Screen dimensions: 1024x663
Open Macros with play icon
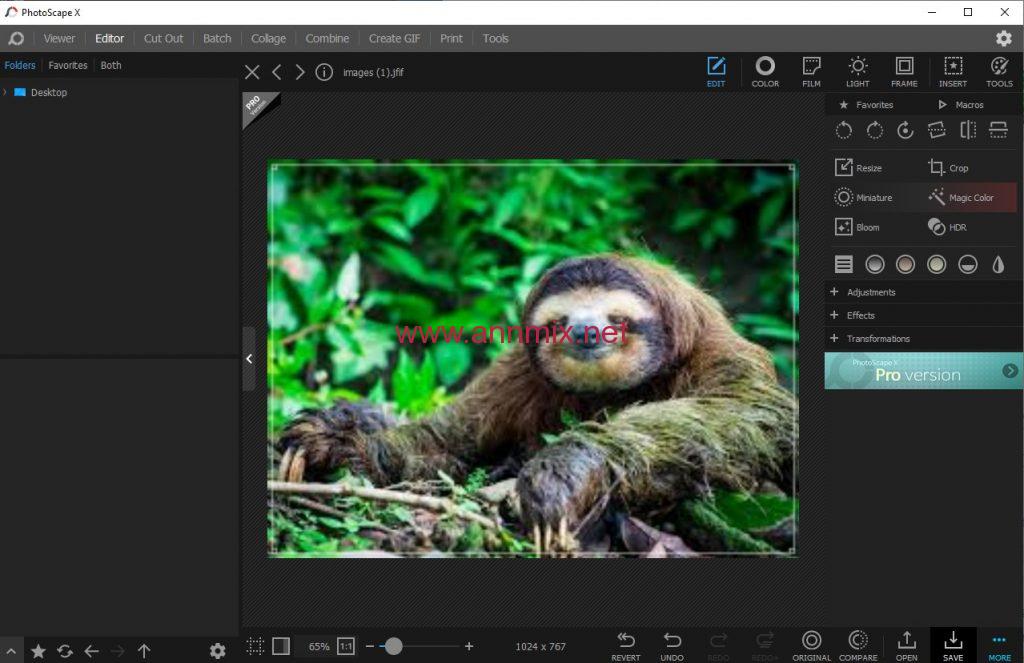(x=961, y=105)
